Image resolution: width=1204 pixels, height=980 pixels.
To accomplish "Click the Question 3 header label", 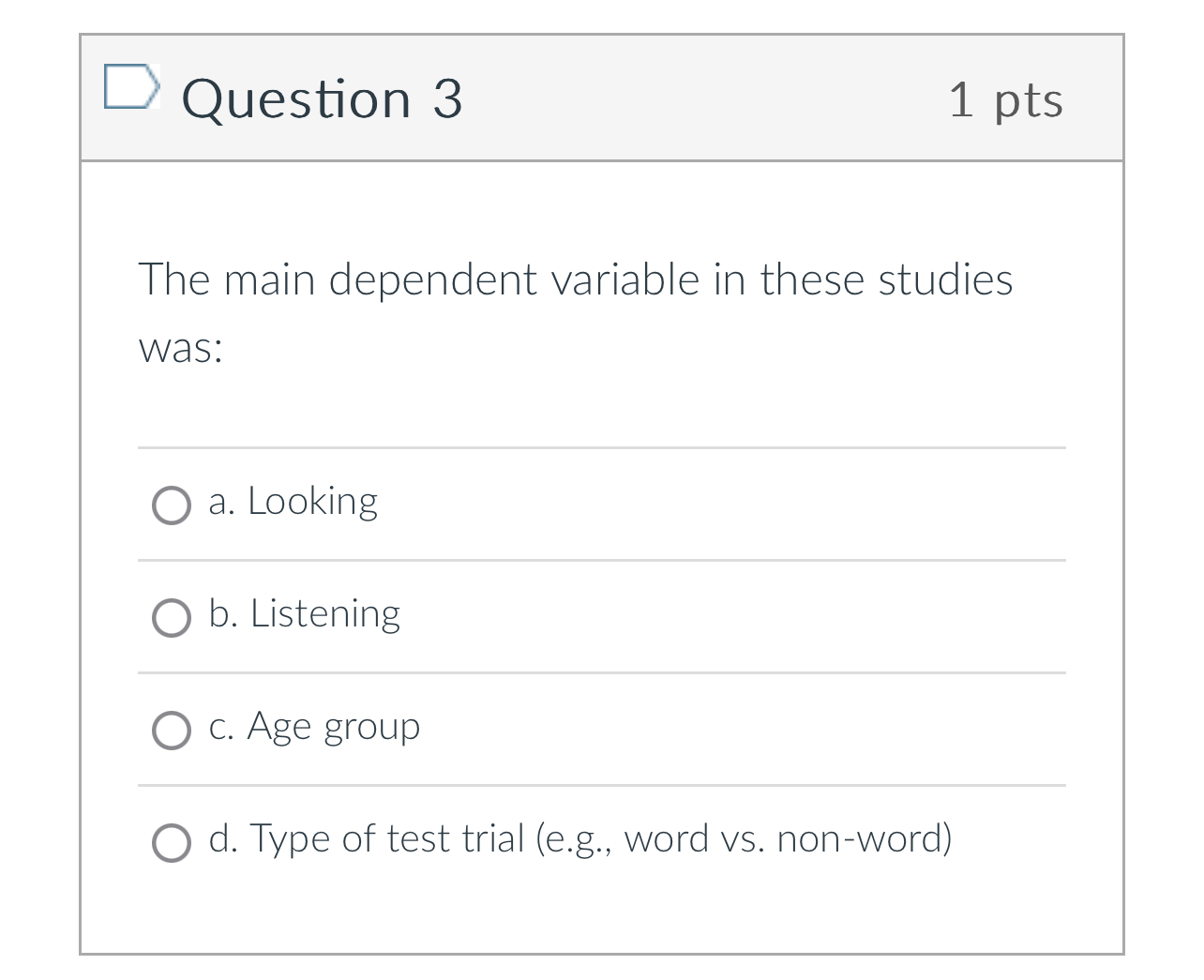I will pyautogui.click(x=324, y=98).
